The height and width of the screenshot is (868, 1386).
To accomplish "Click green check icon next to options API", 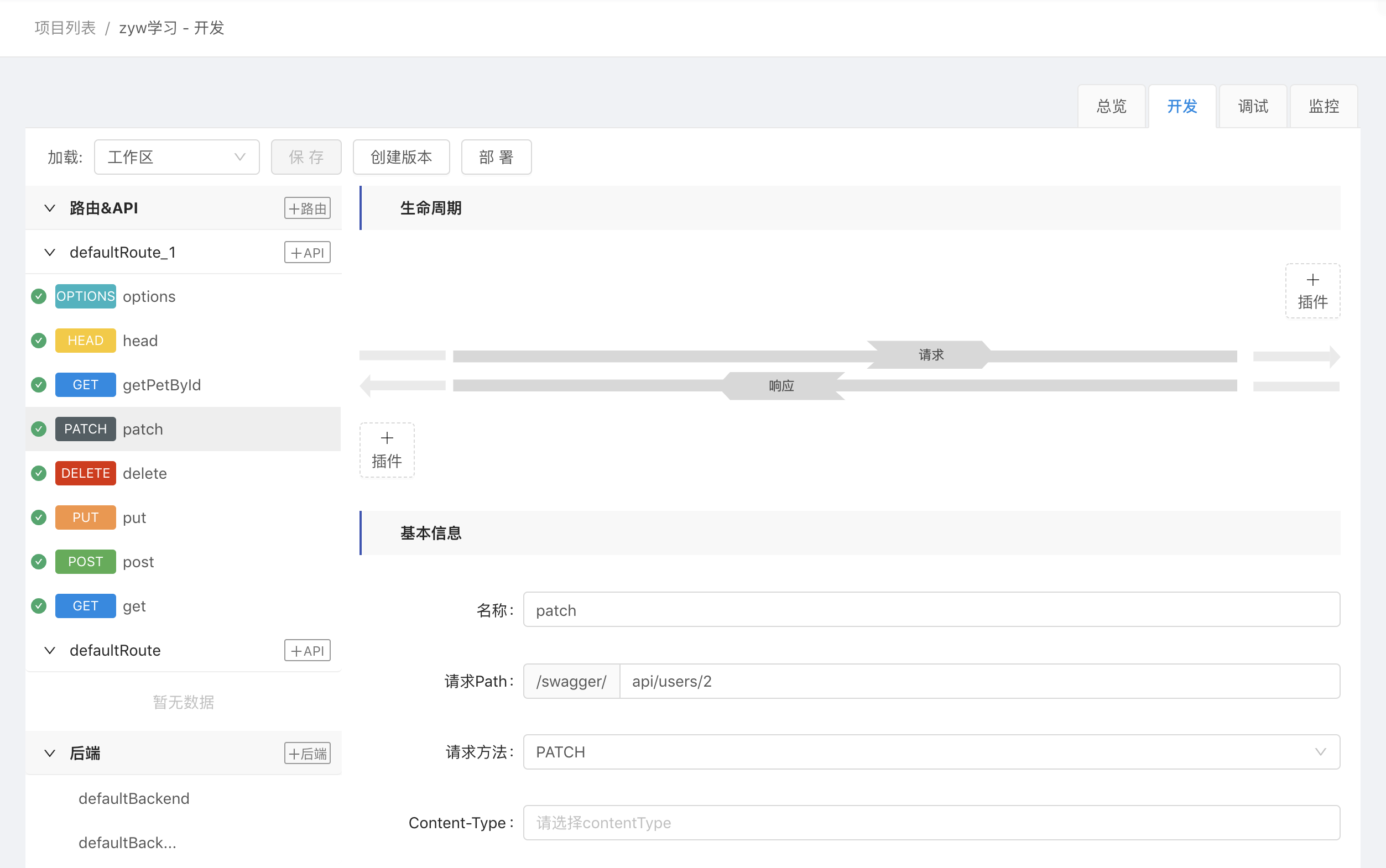I will [x=39, y=296].
